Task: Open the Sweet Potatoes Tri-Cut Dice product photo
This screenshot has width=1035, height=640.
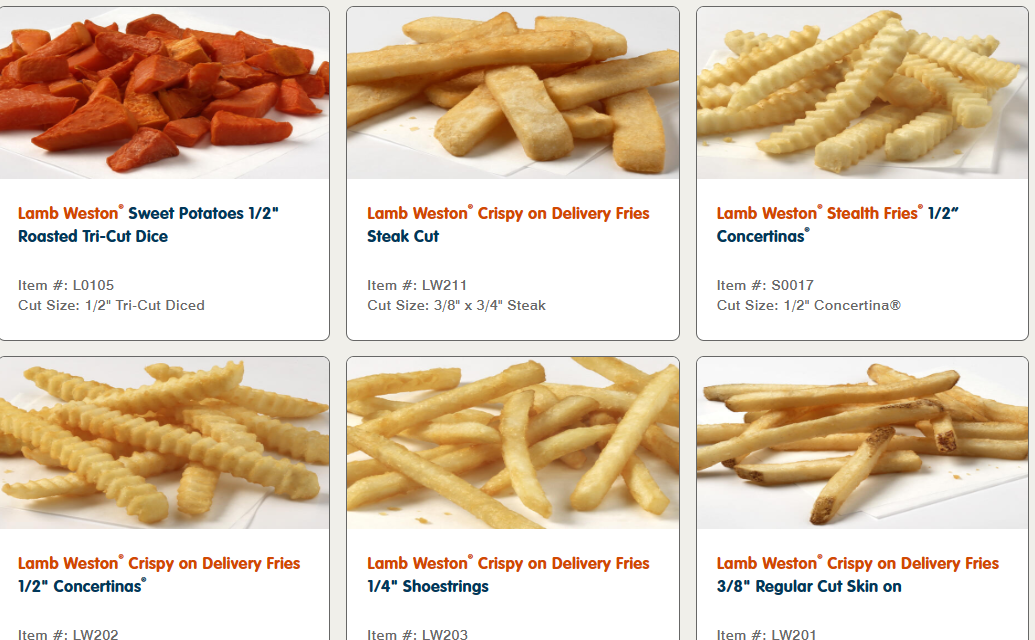Action: (164, 93)
